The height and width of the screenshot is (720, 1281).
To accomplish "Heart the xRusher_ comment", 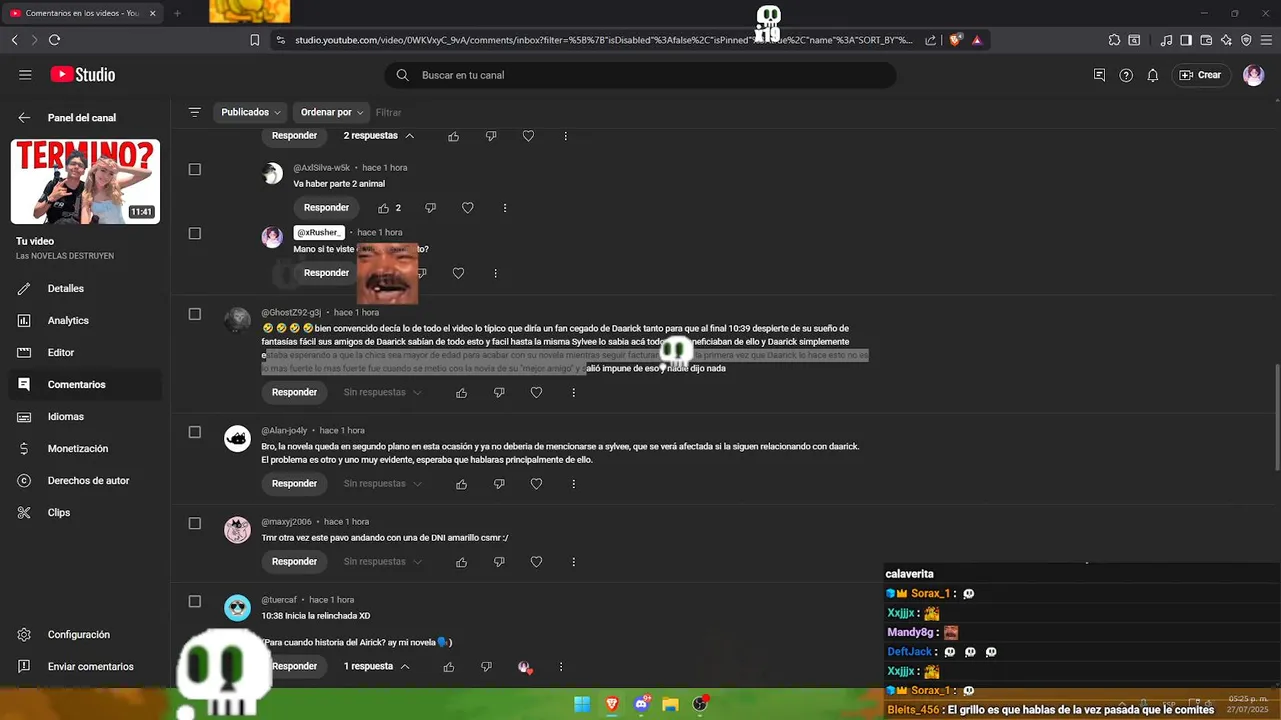I will [x=458, y=273].
